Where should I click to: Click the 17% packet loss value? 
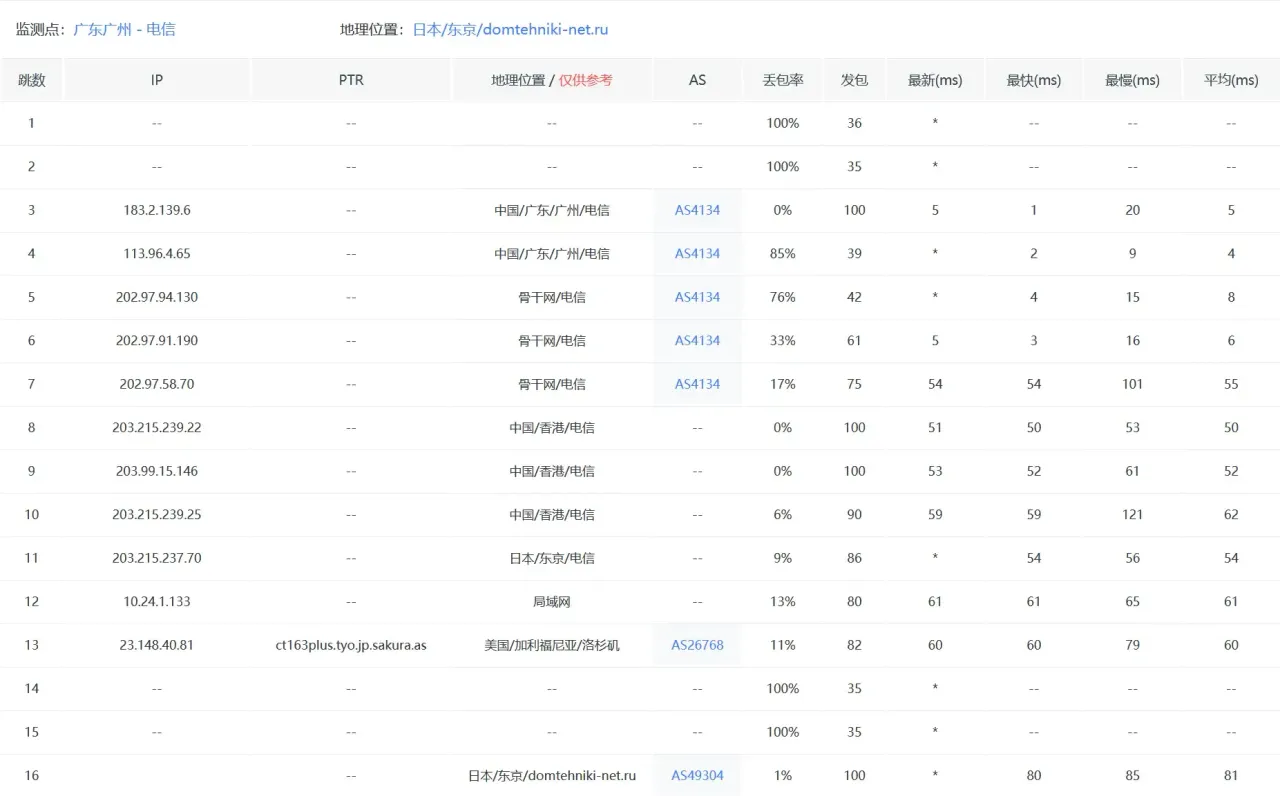[783, 384]
